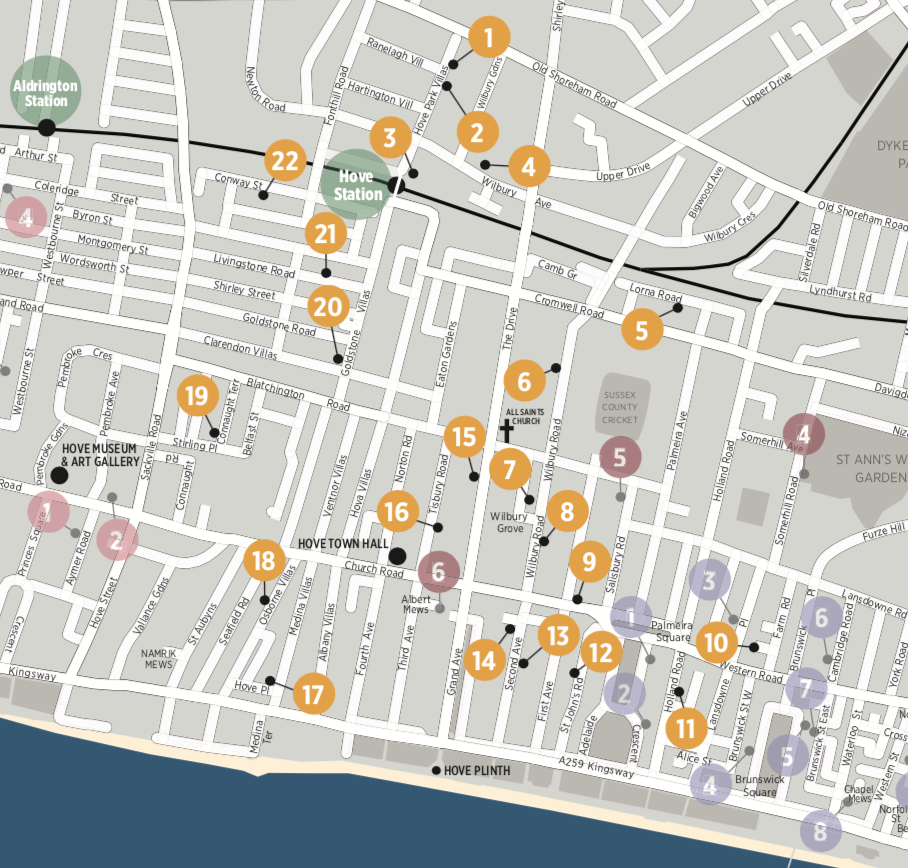Select maroon marker 6 above Albert Mews
Image resolution: width=908 pixels, height=868 pixels.
[438, 572]
